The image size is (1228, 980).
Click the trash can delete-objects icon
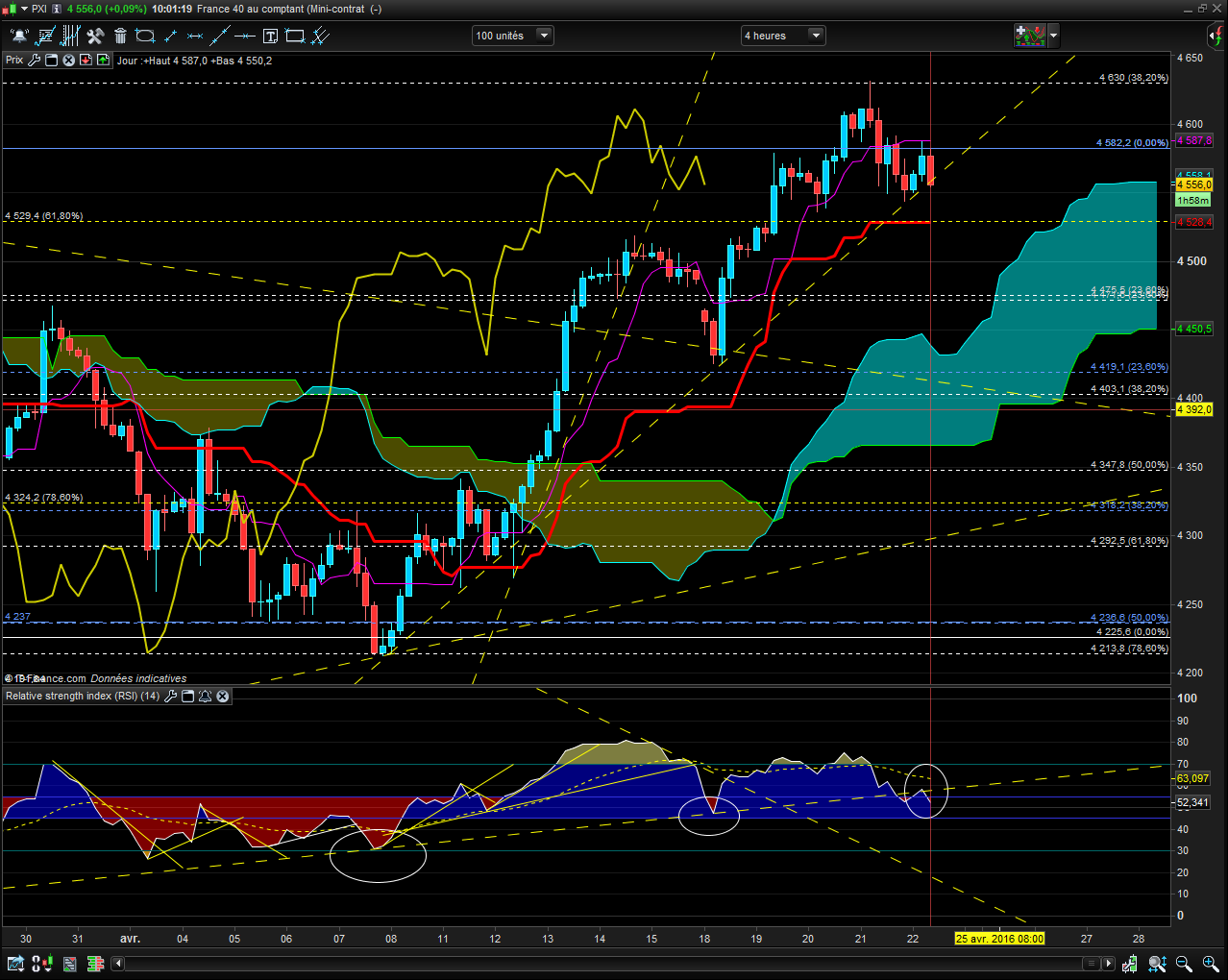[120, 37]
